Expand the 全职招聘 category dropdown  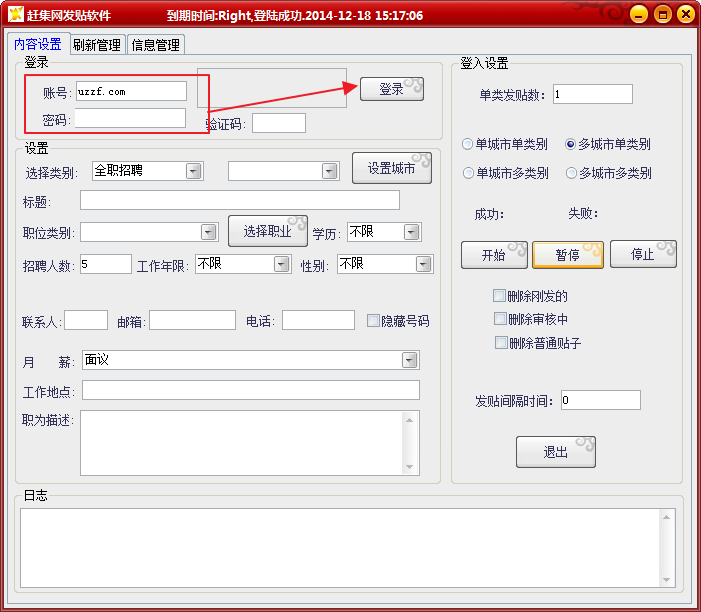194,171
